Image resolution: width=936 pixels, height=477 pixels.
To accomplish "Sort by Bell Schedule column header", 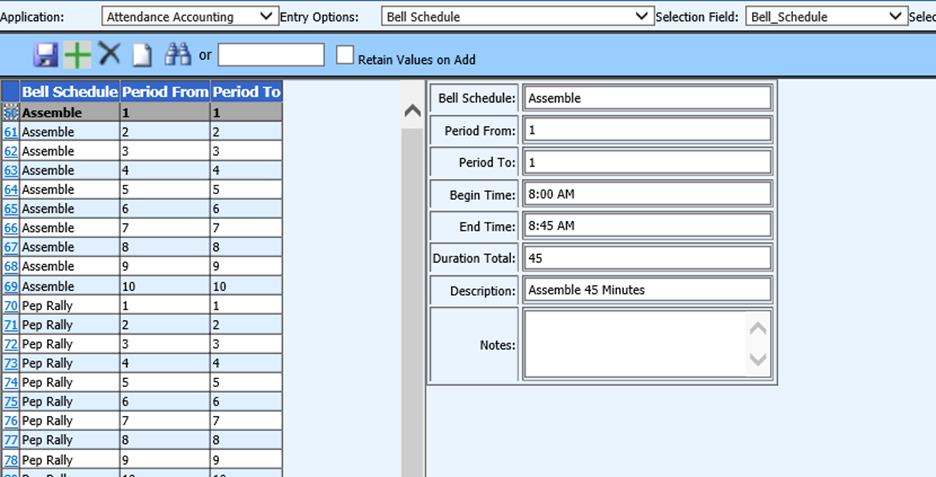I will click(70, 91).
